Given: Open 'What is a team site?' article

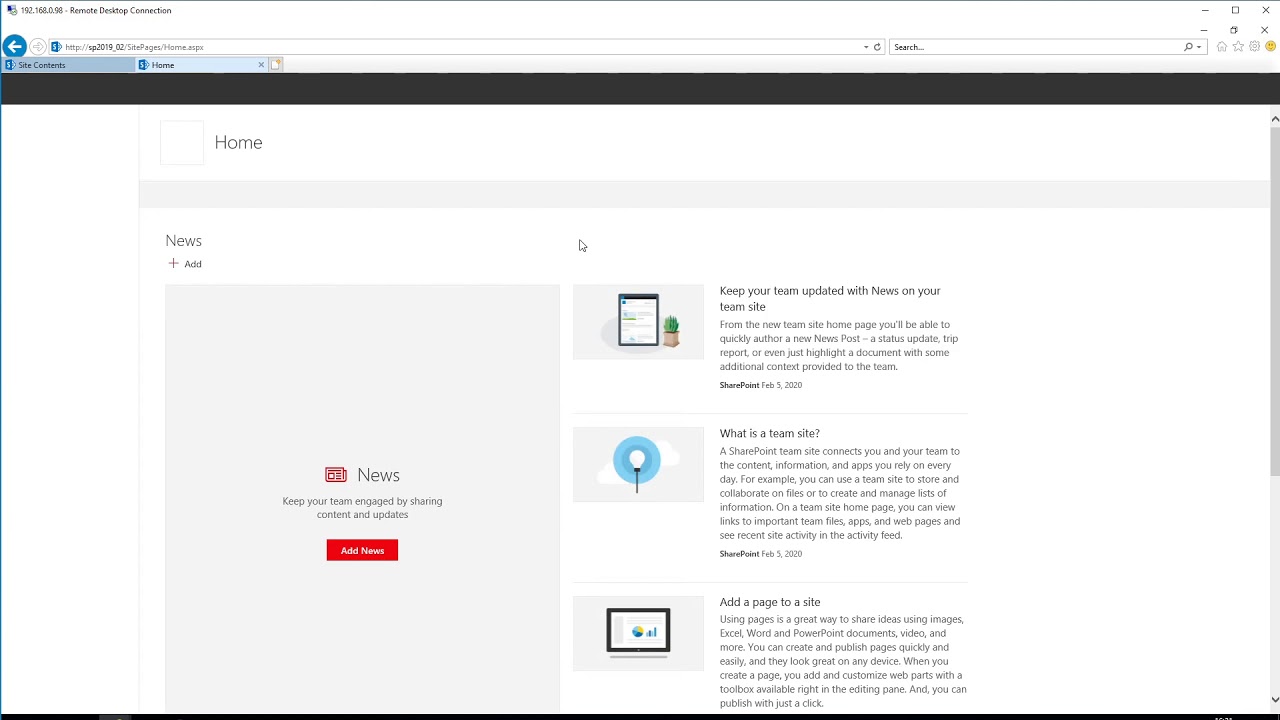Looking at the screenshot, I should pyautogui.click(x=769, y=433).
